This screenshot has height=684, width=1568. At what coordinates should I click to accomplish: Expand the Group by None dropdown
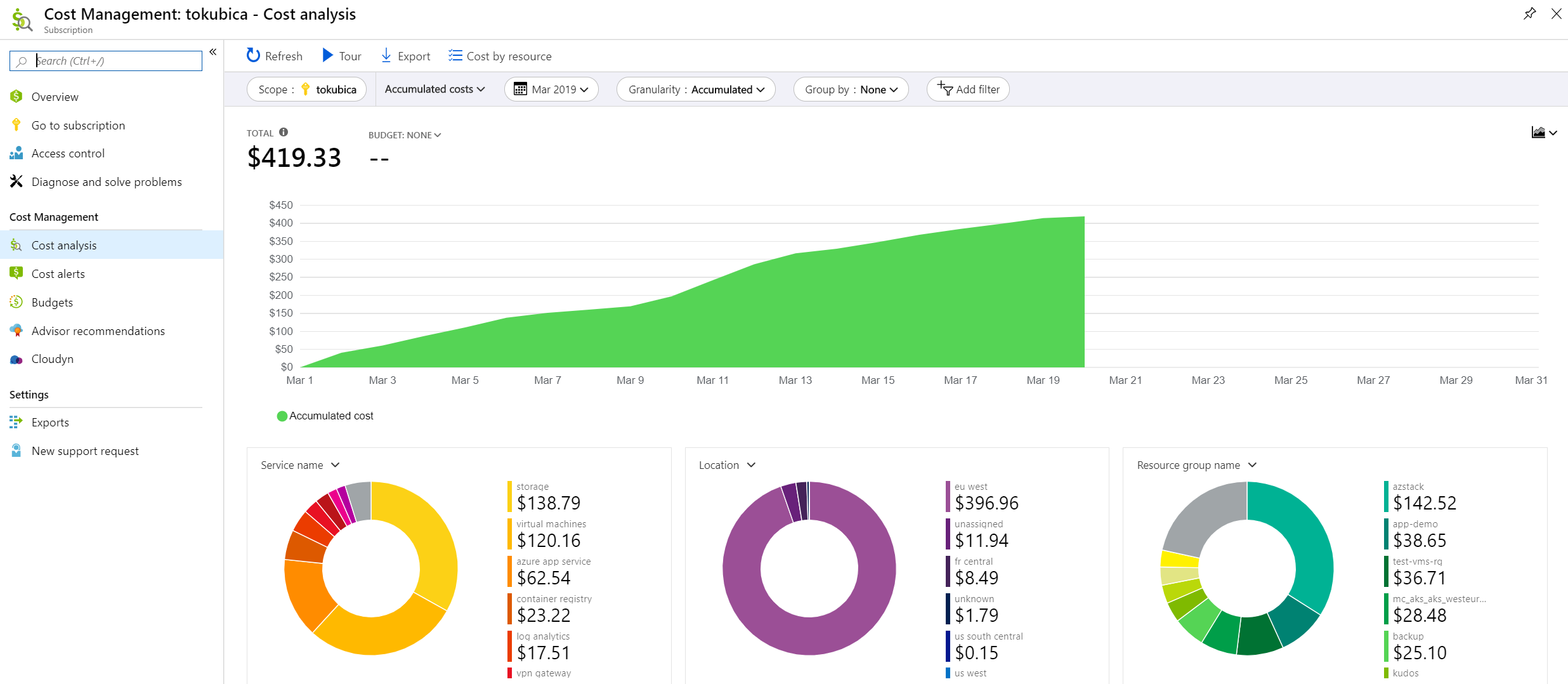tap(851, 89)
